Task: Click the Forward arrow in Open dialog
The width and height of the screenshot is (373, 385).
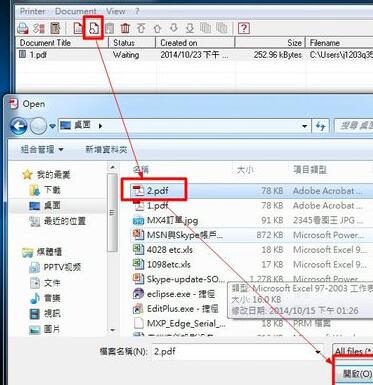Action: [38, 126]
